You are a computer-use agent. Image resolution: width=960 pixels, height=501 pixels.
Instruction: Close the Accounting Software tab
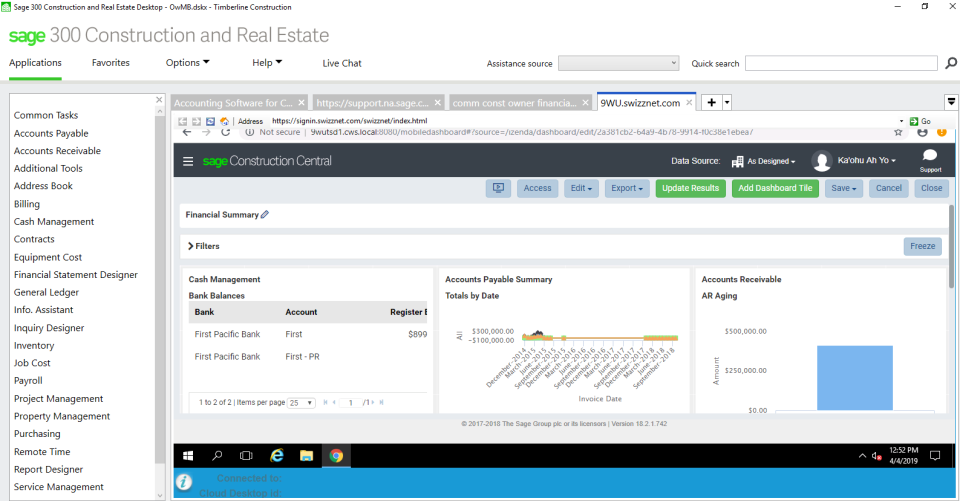click(301, 103)
